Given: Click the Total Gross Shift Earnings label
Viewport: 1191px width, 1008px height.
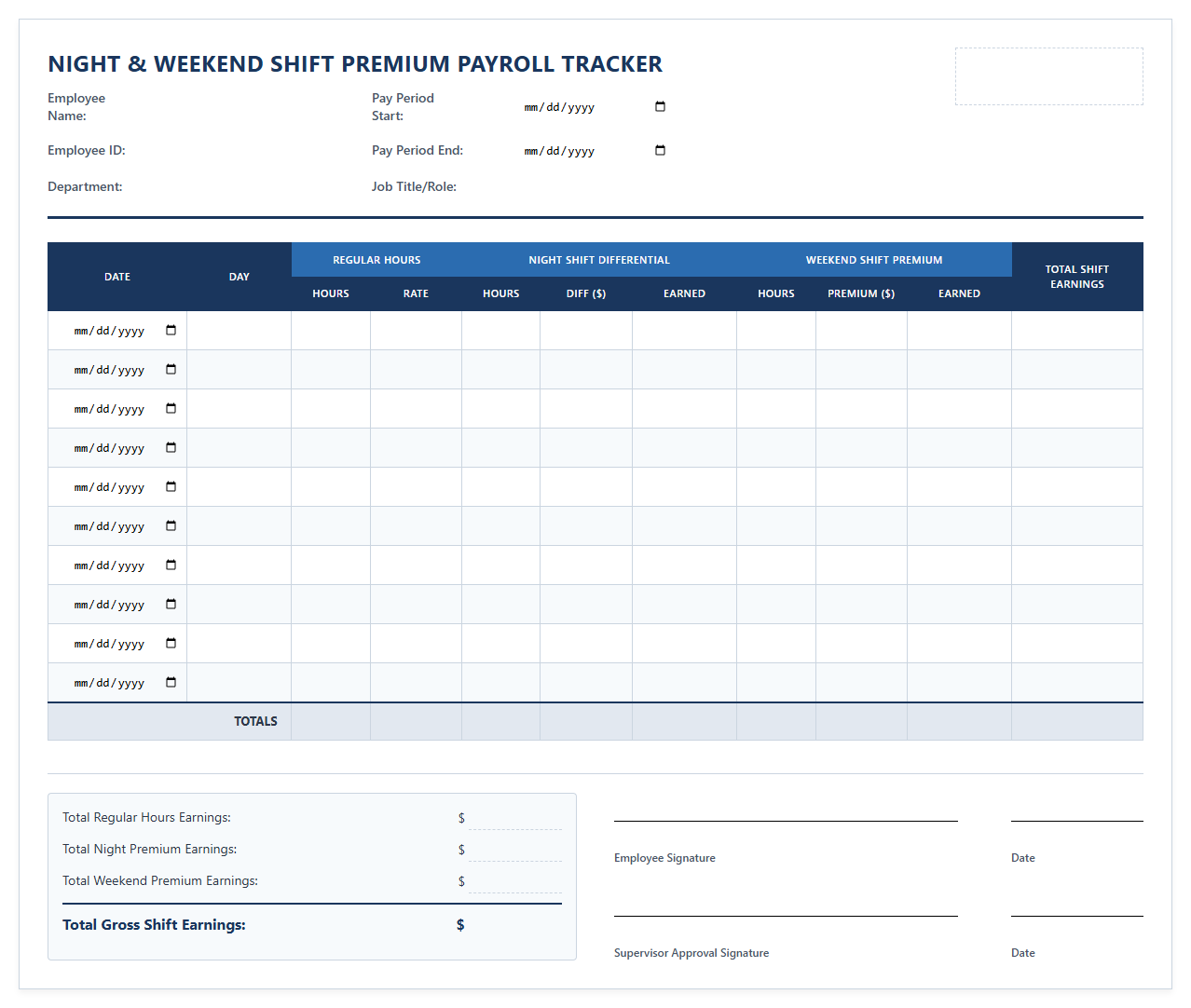Looking at the screenshot, I should pos(154,925).
